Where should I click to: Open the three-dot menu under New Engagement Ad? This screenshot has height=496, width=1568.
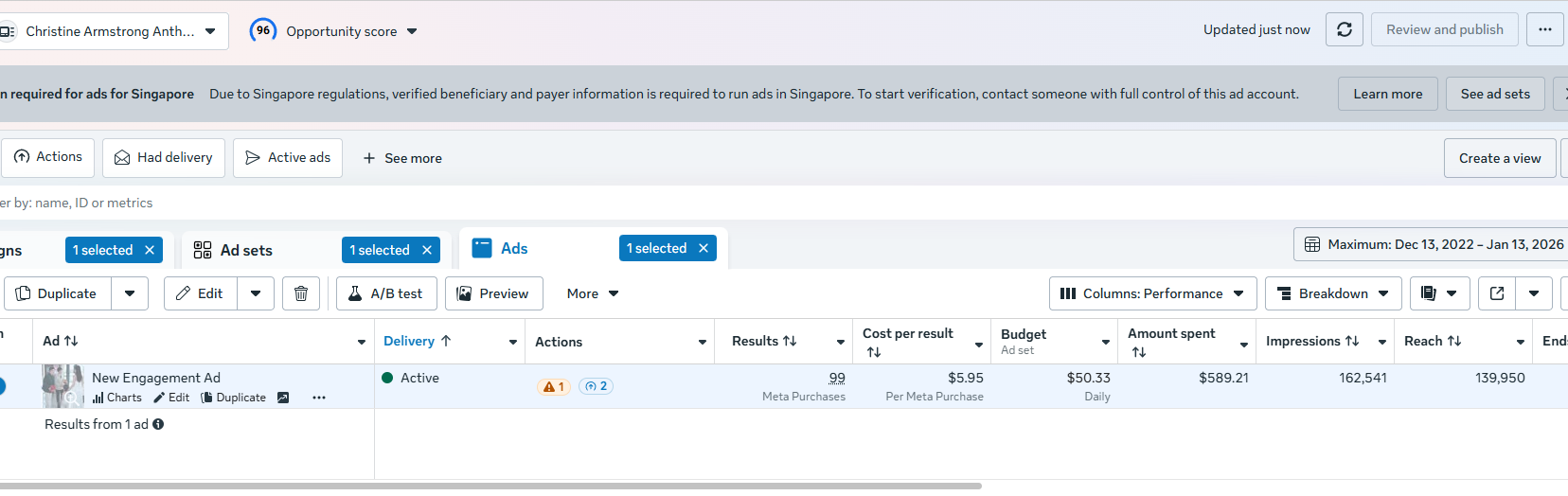click(x=319, y=398)
